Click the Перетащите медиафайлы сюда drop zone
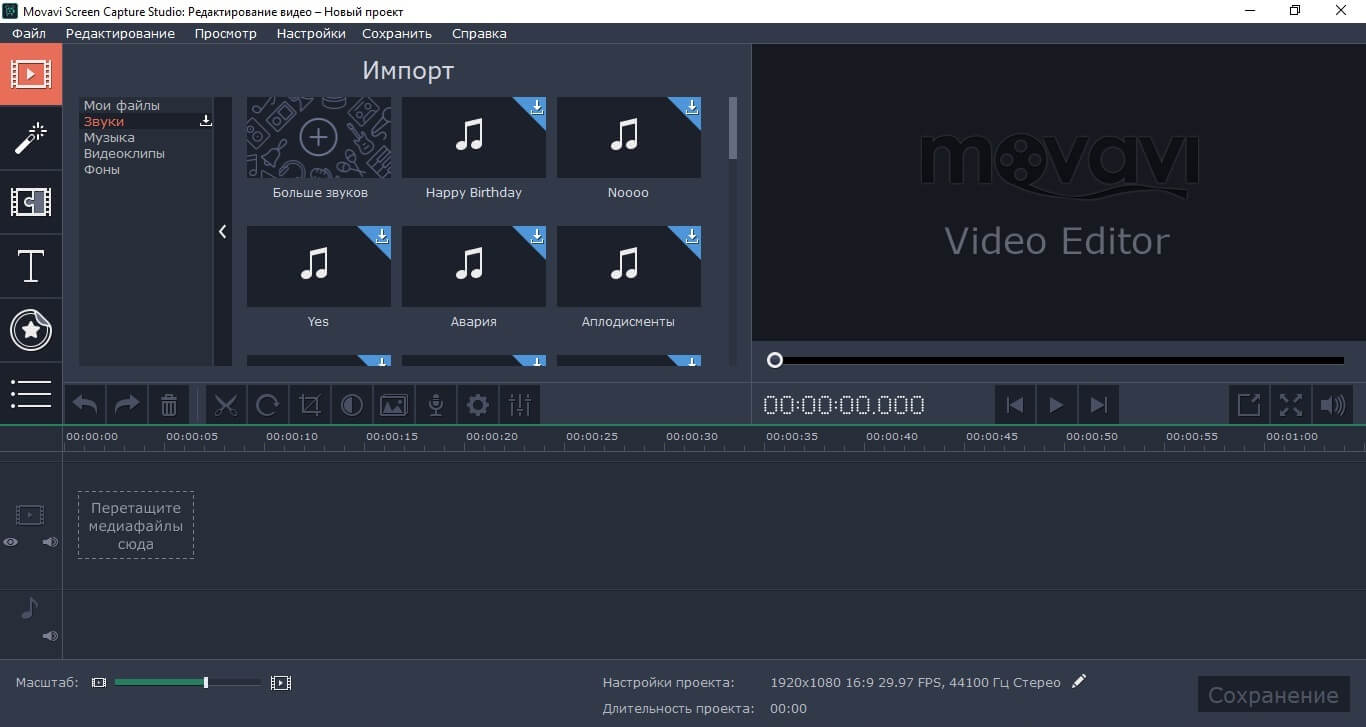Screen dimensions: 1366x727 [x=136, y=524]
